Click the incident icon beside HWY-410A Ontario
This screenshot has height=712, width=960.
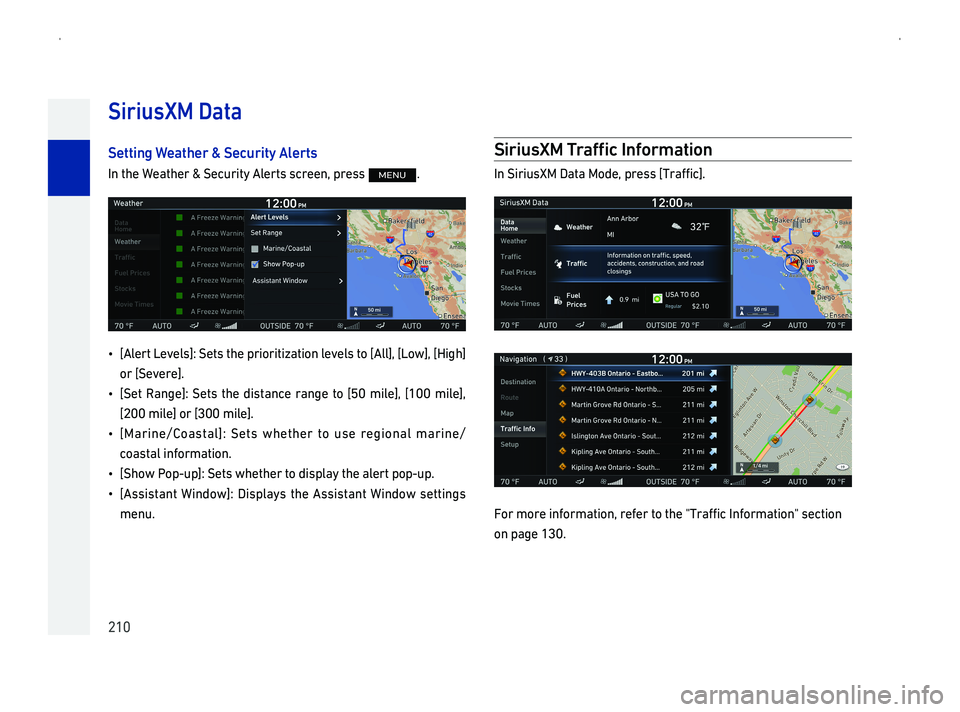(x=562, y=389)
